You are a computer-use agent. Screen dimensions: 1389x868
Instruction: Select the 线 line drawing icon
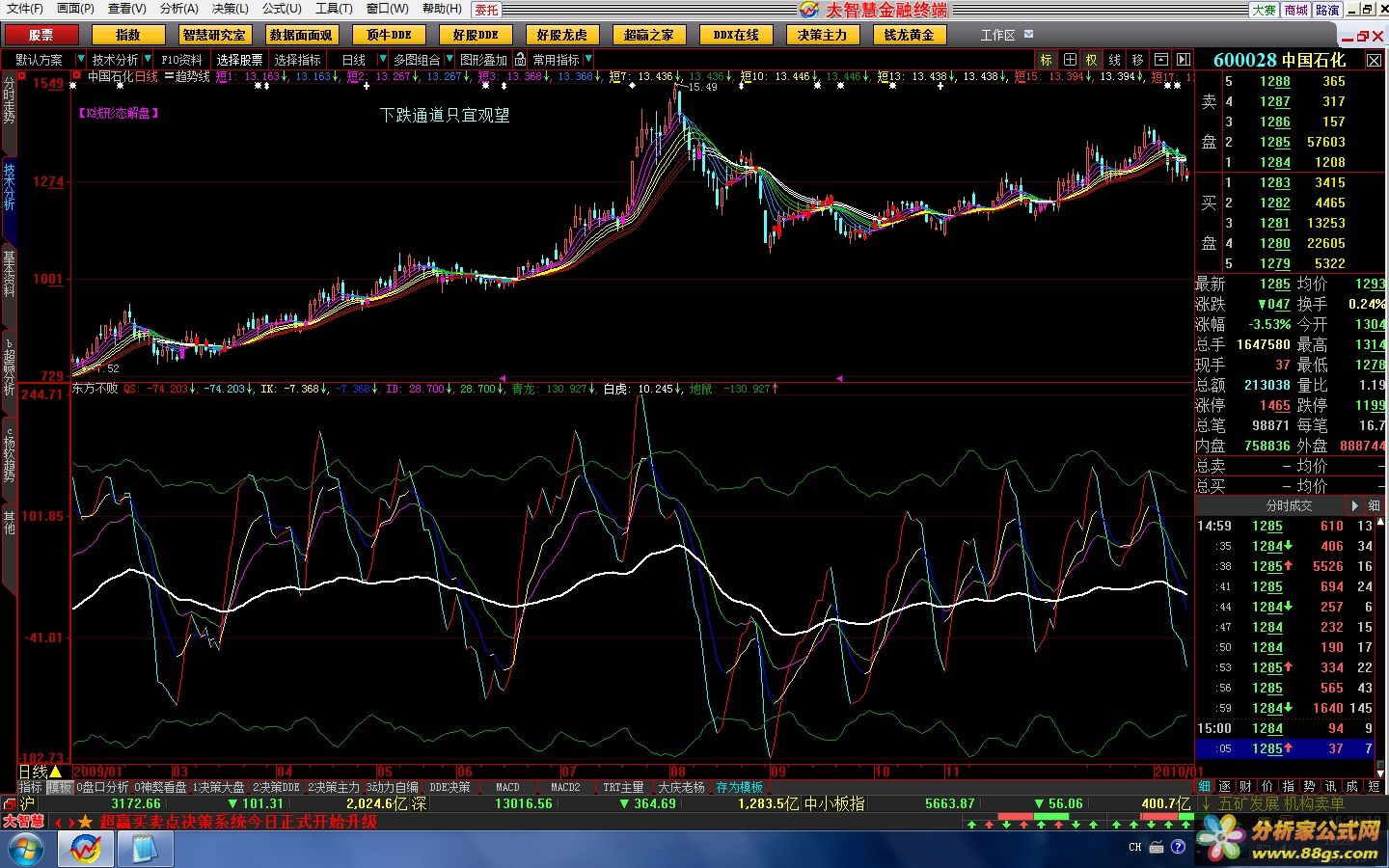pos(1114,60)
